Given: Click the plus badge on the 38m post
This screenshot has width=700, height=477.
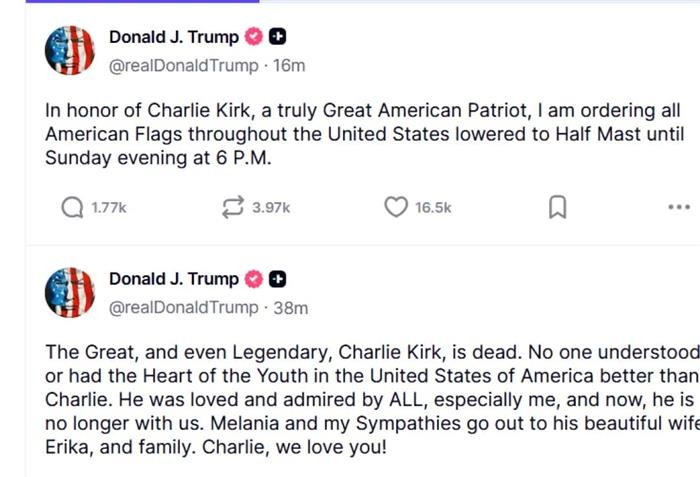Looking at the screenshot, I should [279, 279].
